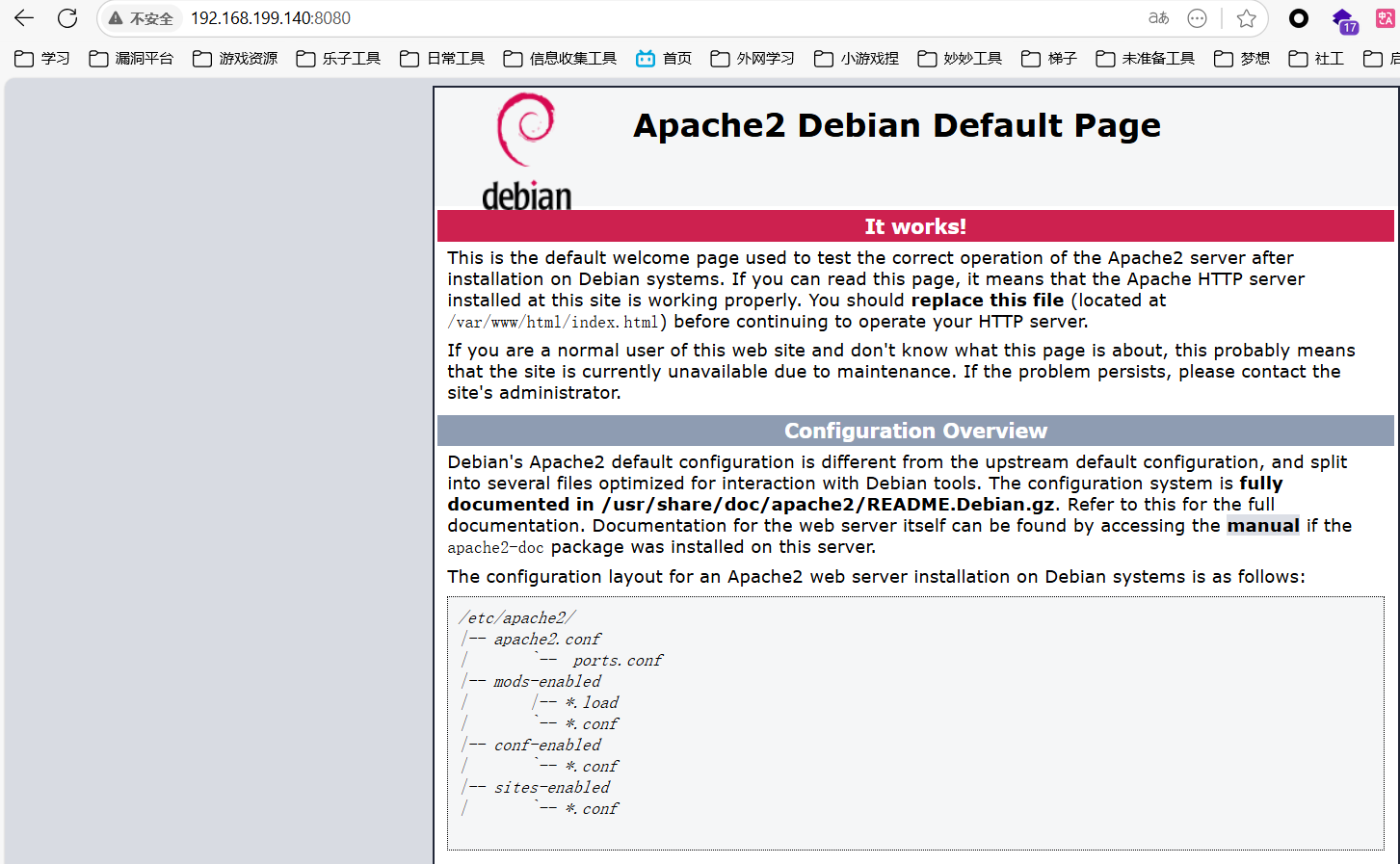The width and height of the screenshot is (1400, 864).
Task: Go back with the browser back arrow
Action: click(x=24, y=18)
